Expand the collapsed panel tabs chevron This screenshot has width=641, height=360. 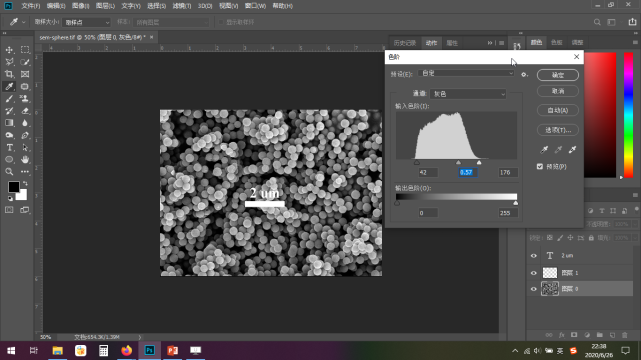pyautogui.click(x=490, y=43)
